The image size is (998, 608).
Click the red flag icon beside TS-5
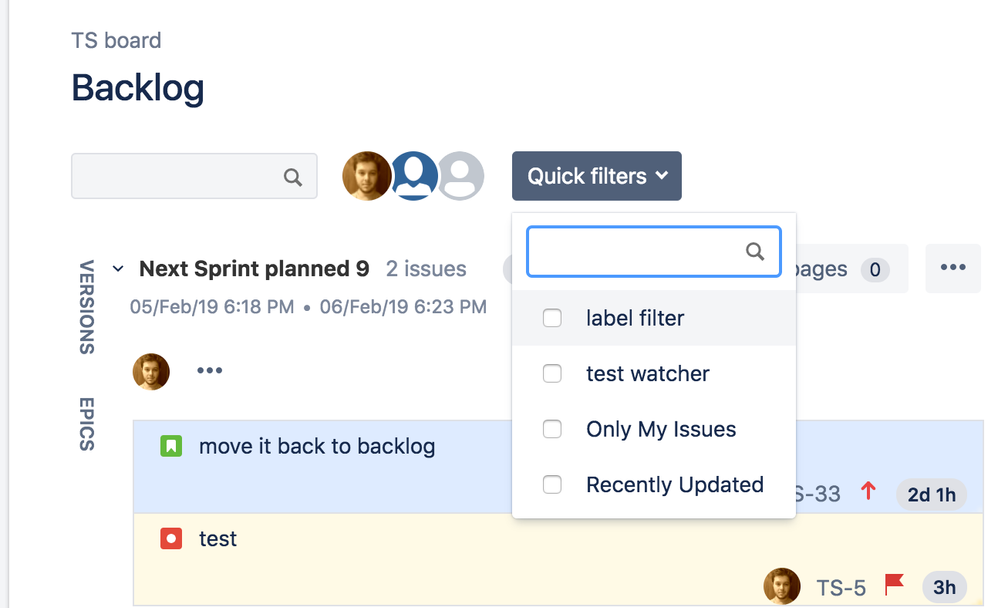(x=893, y=586)
